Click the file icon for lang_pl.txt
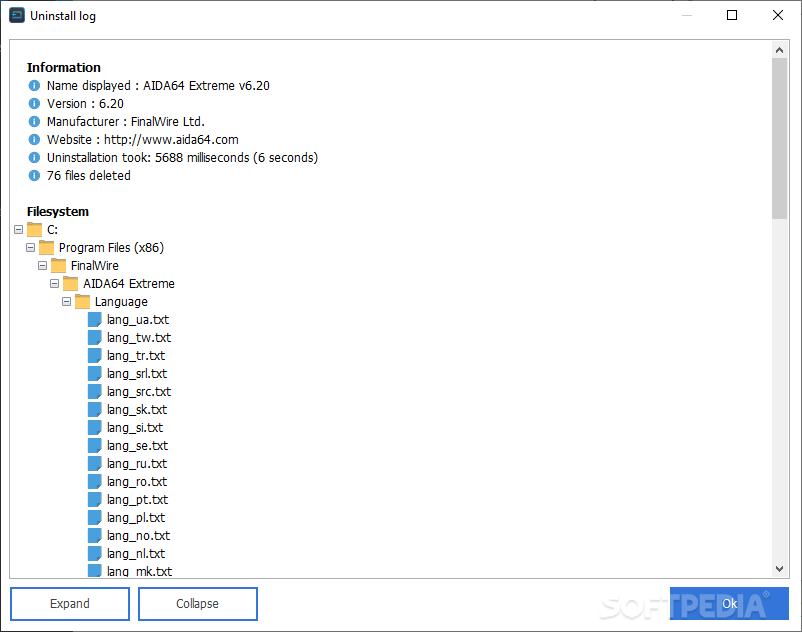802x633 pixels. click(95, 517)
